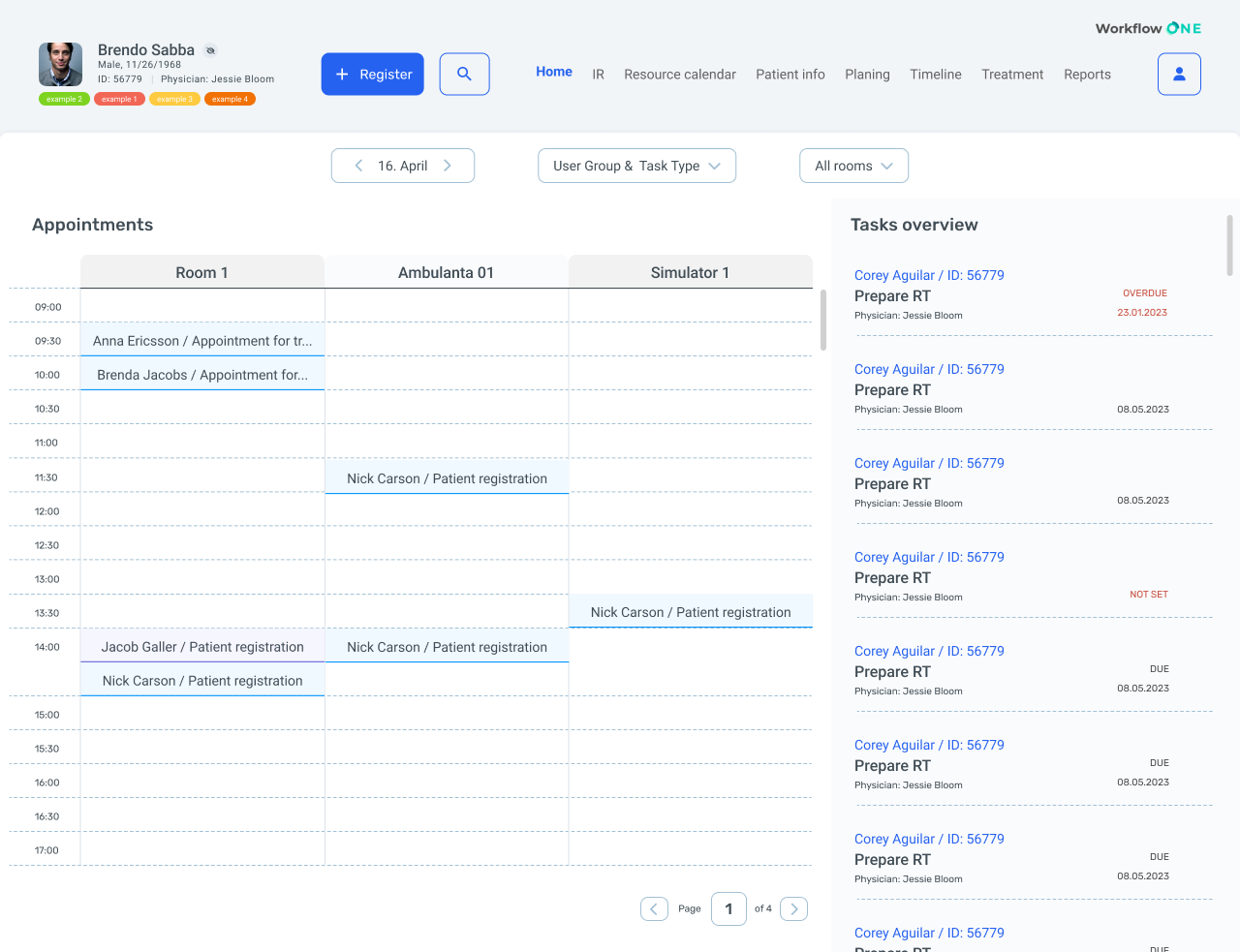Click the 23.01.2023 due date
Viewport: 1240px width, 952px height.
[1142, 312]
